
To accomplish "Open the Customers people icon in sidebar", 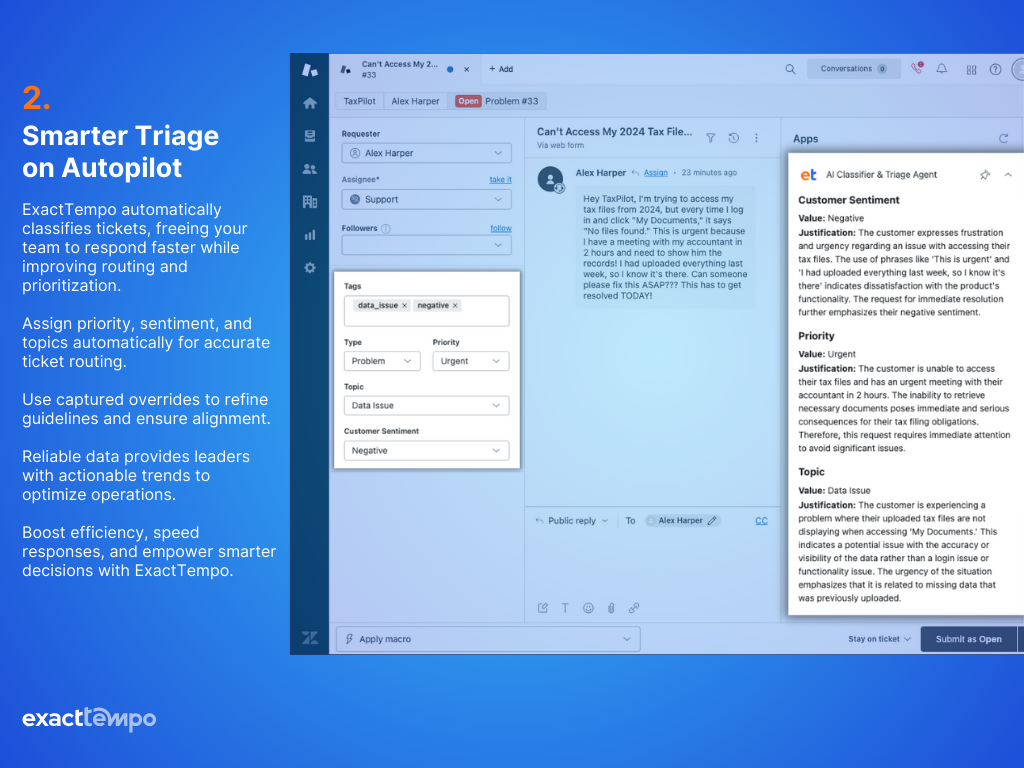I will [x=310, y=169].
